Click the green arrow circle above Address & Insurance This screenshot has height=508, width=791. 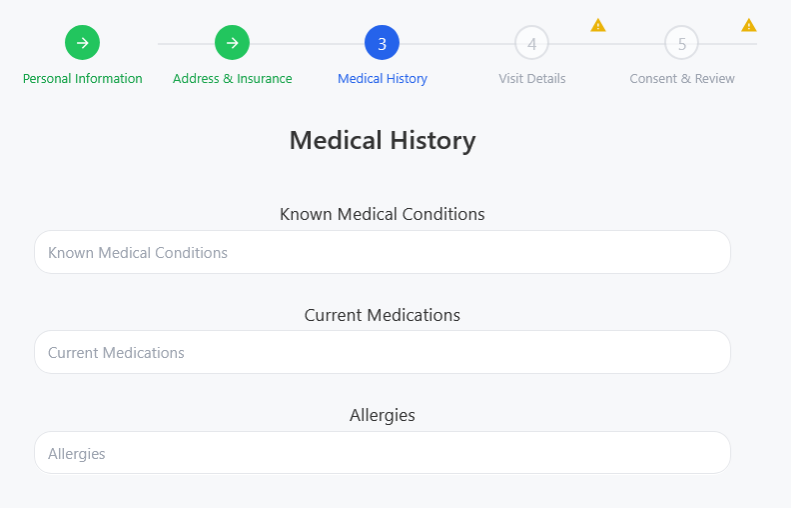(x=232, y=43)
